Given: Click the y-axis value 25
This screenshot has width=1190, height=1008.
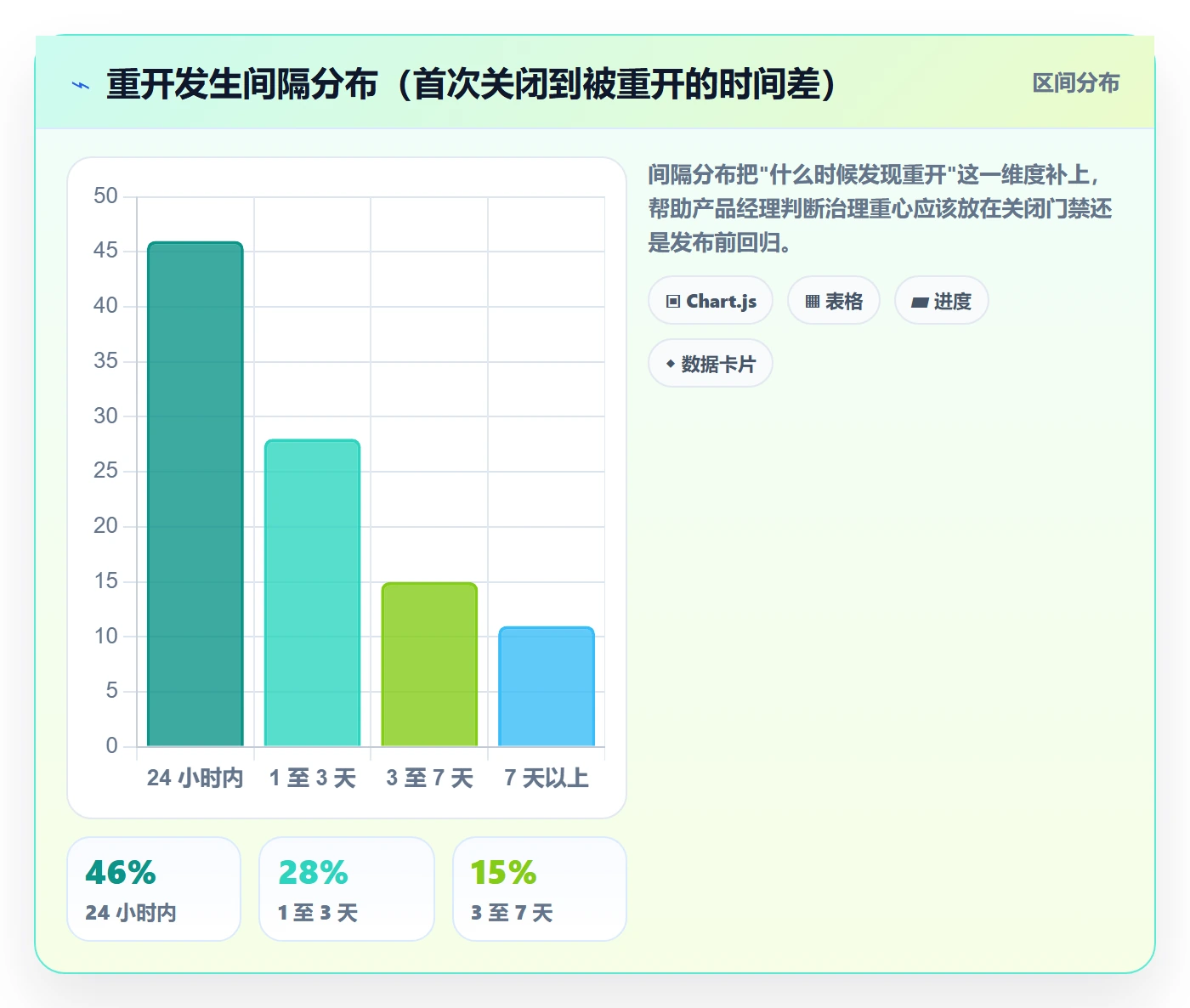Looking at the screenshot, I should pyautogui.click(x=105, y=471).
